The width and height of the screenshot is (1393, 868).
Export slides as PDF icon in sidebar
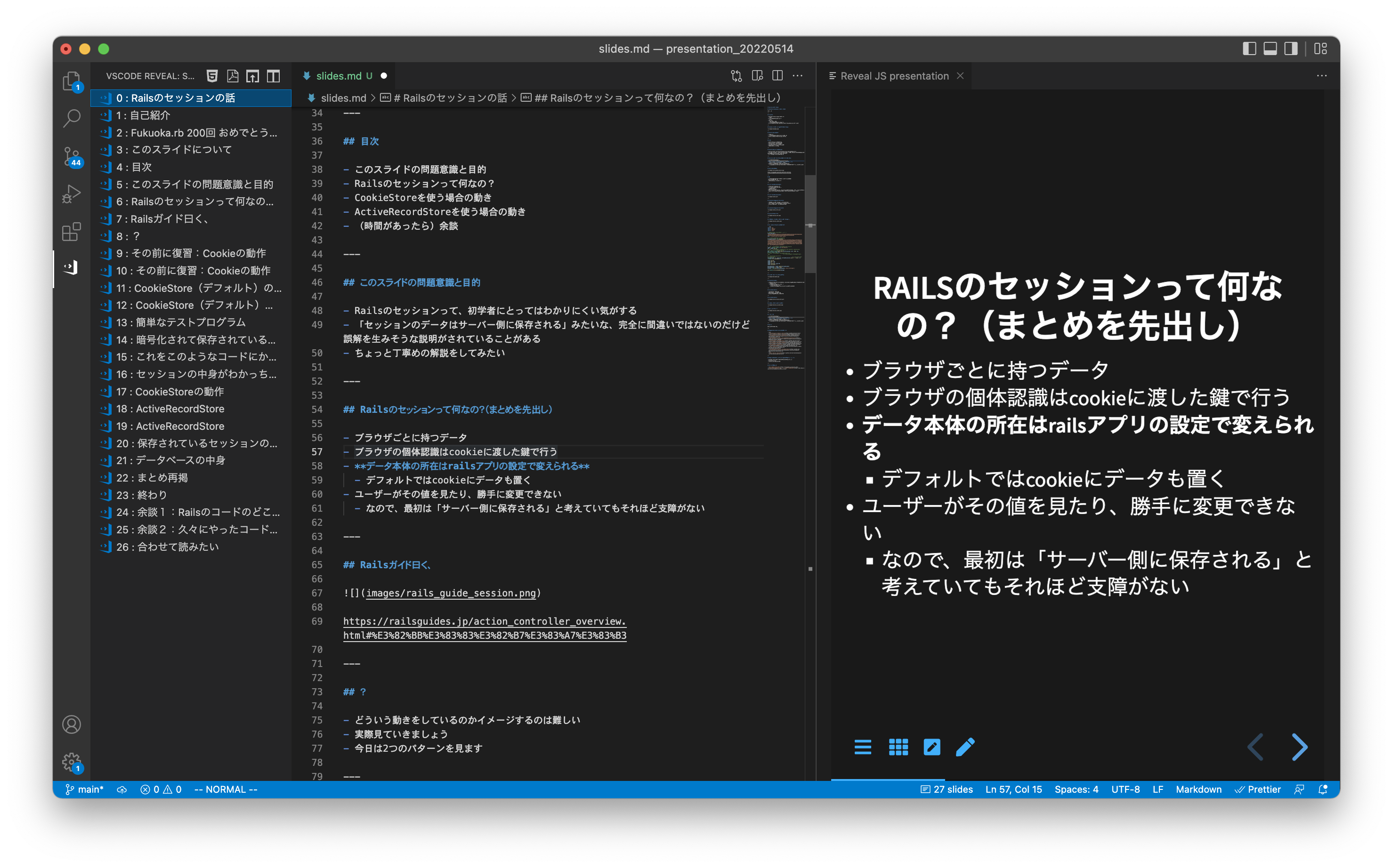233,76
